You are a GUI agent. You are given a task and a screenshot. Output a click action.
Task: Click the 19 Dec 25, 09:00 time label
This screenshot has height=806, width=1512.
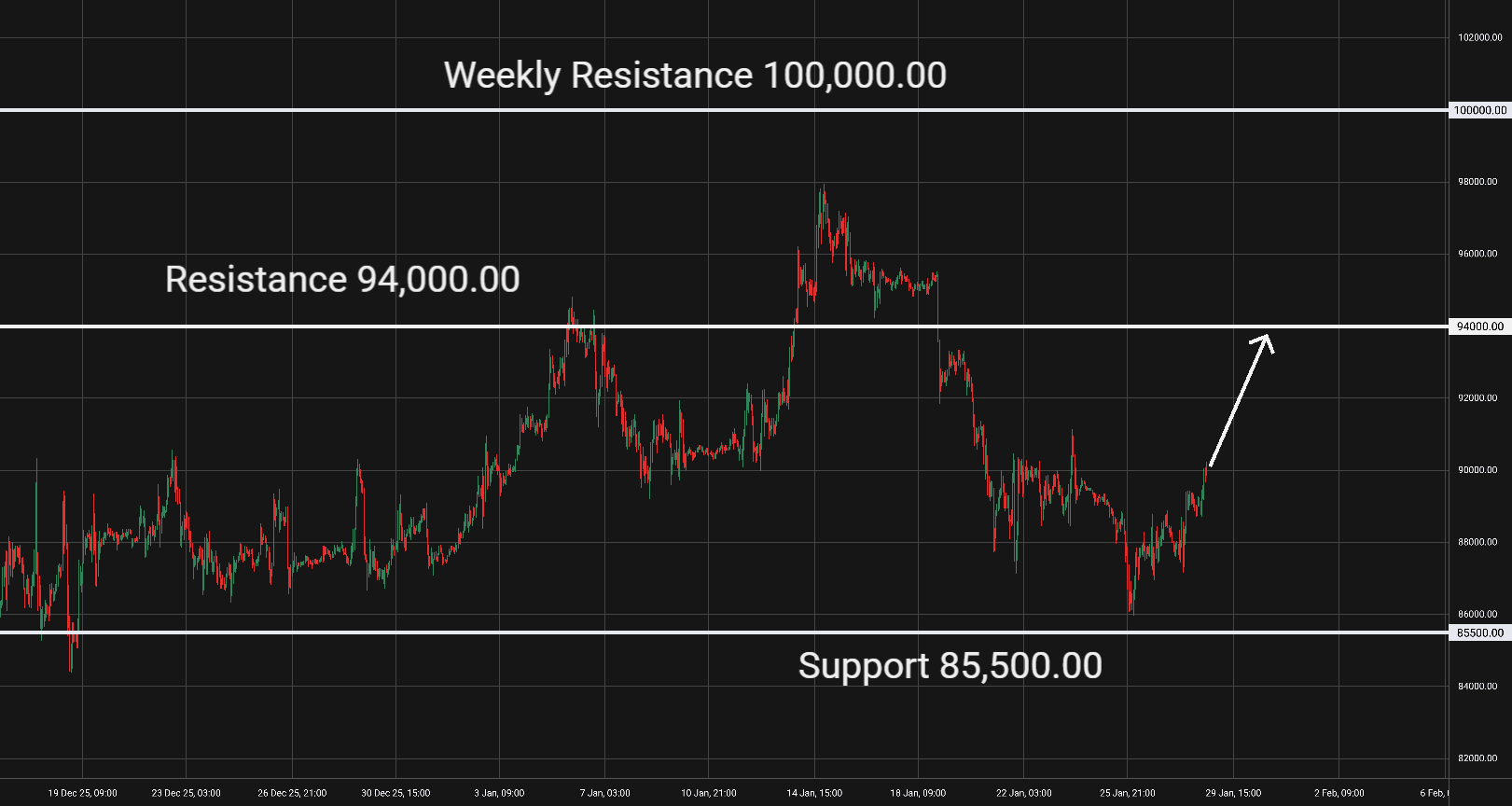tap(83, 793)
